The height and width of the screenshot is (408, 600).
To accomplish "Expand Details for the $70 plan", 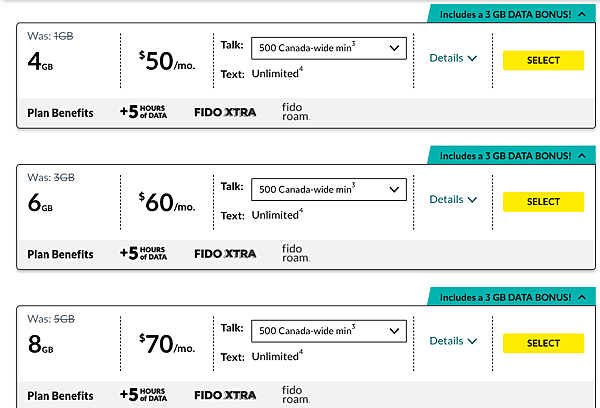I will 453,341.
